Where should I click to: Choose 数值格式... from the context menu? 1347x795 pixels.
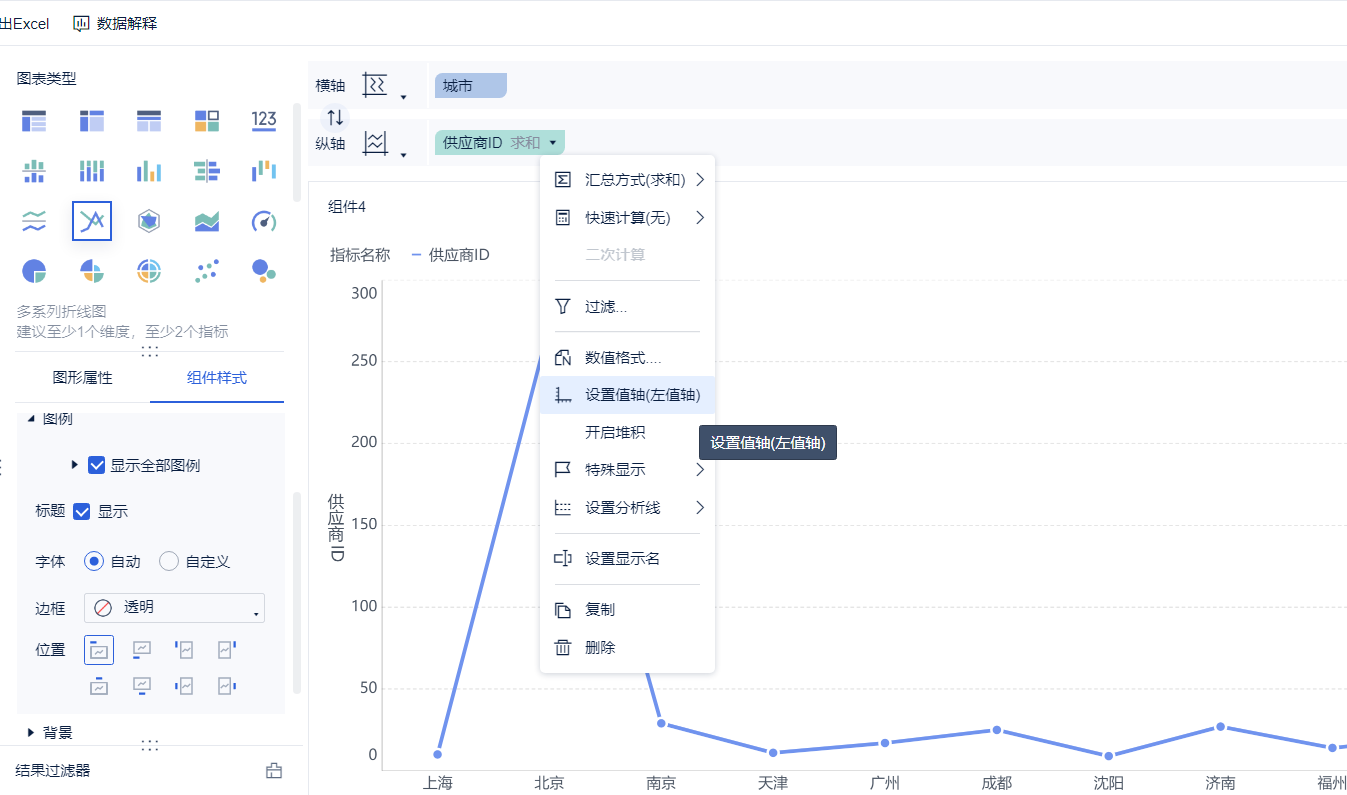627,357
